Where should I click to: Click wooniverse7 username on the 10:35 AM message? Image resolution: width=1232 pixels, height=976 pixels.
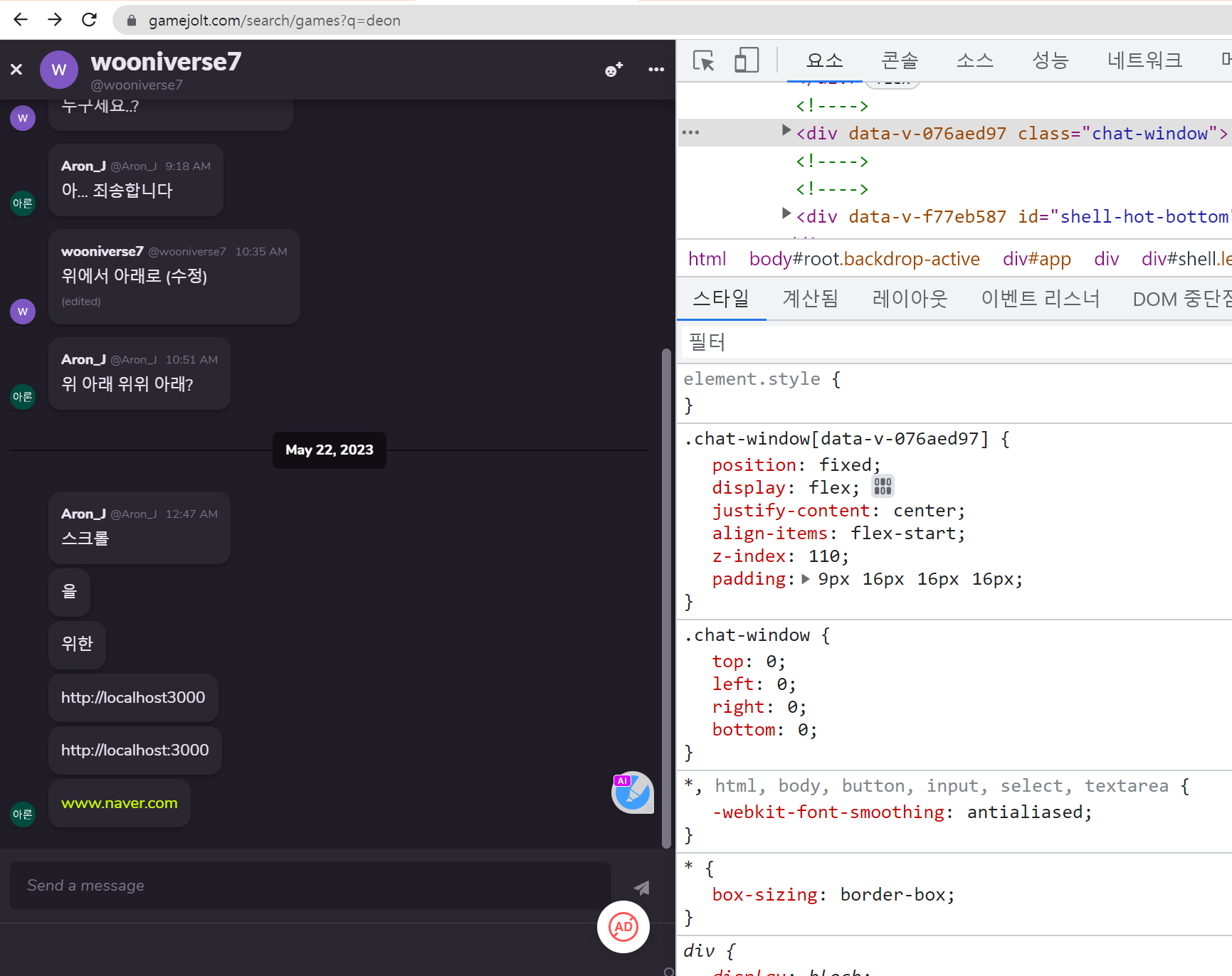(x=102, y=251)
